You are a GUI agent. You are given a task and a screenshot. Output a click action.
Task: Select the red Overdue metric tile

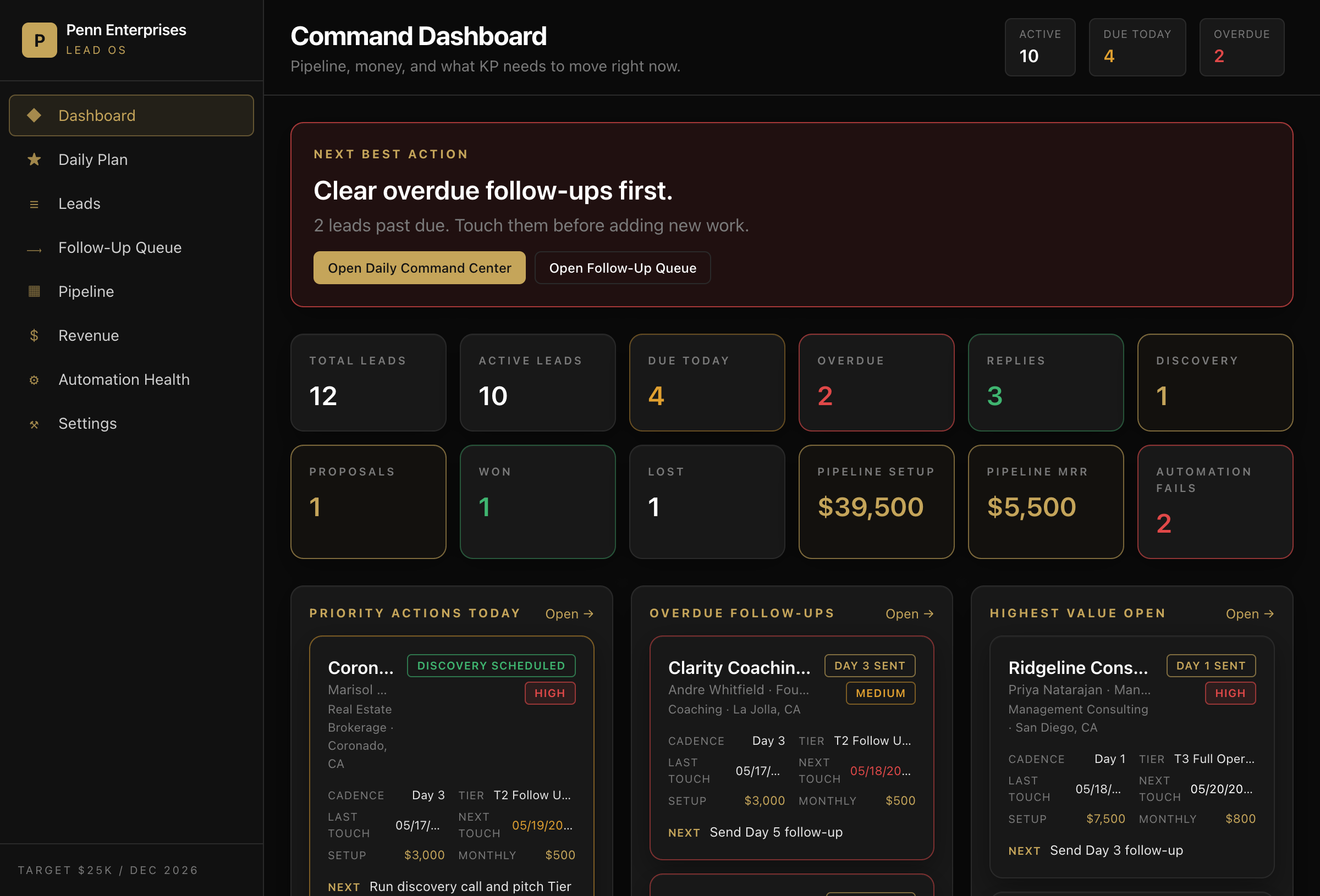pyautogui.click(x=876, y=382)
